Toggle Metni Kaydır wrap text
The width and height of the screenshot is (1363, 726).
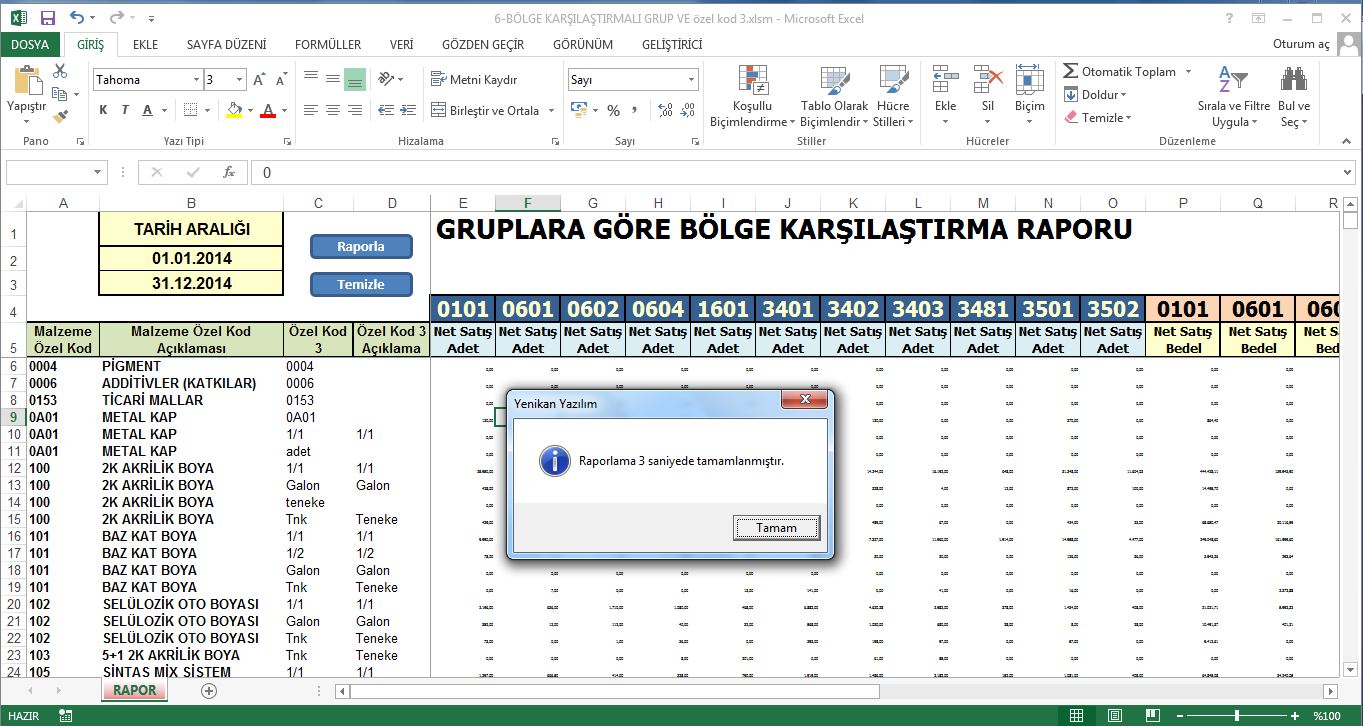475,80
